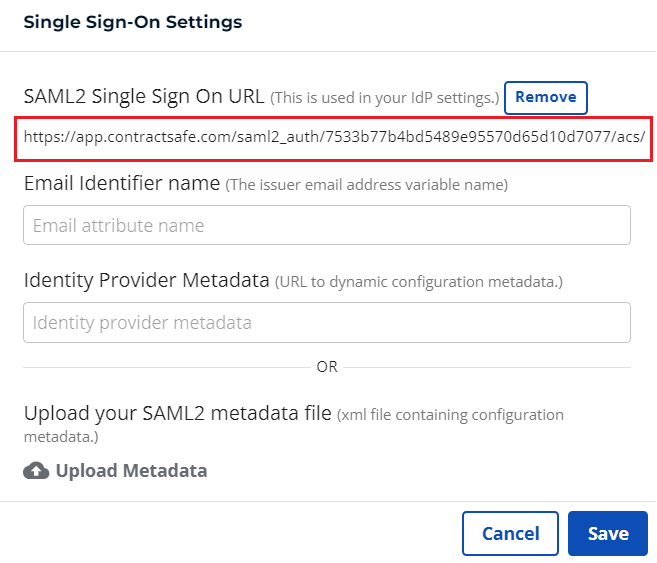Viewport: 657px width, 563px height.
Task: Click the issuer email address hint
Action: (367, 185)
